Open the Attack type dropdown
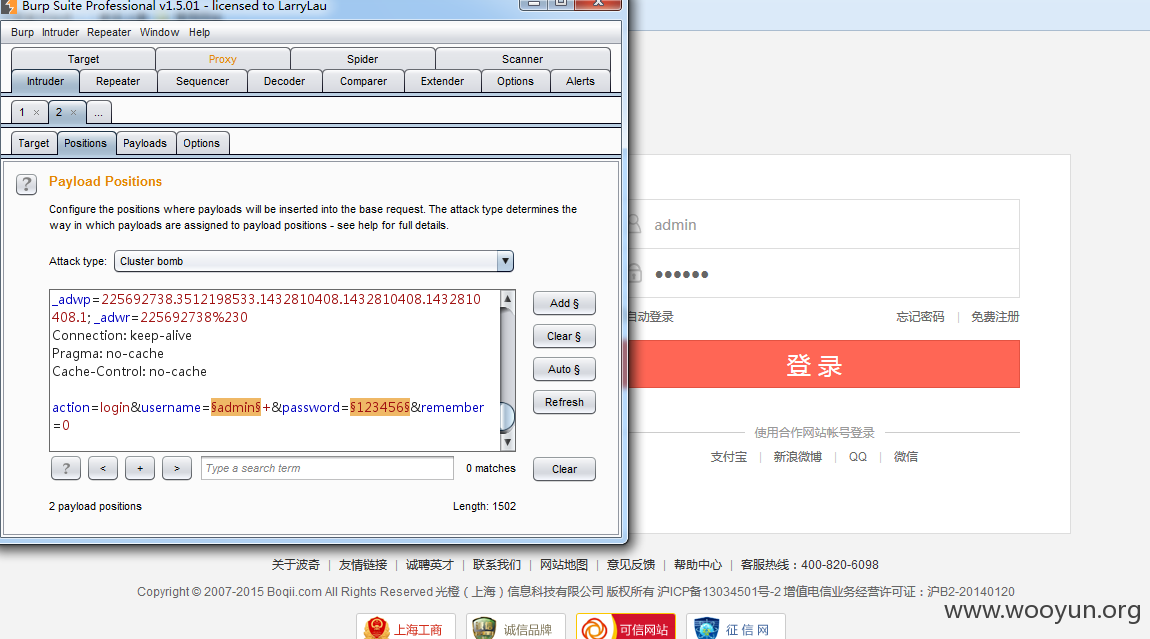The height and width of the screenshot is (639, 1150). point(505,261)
